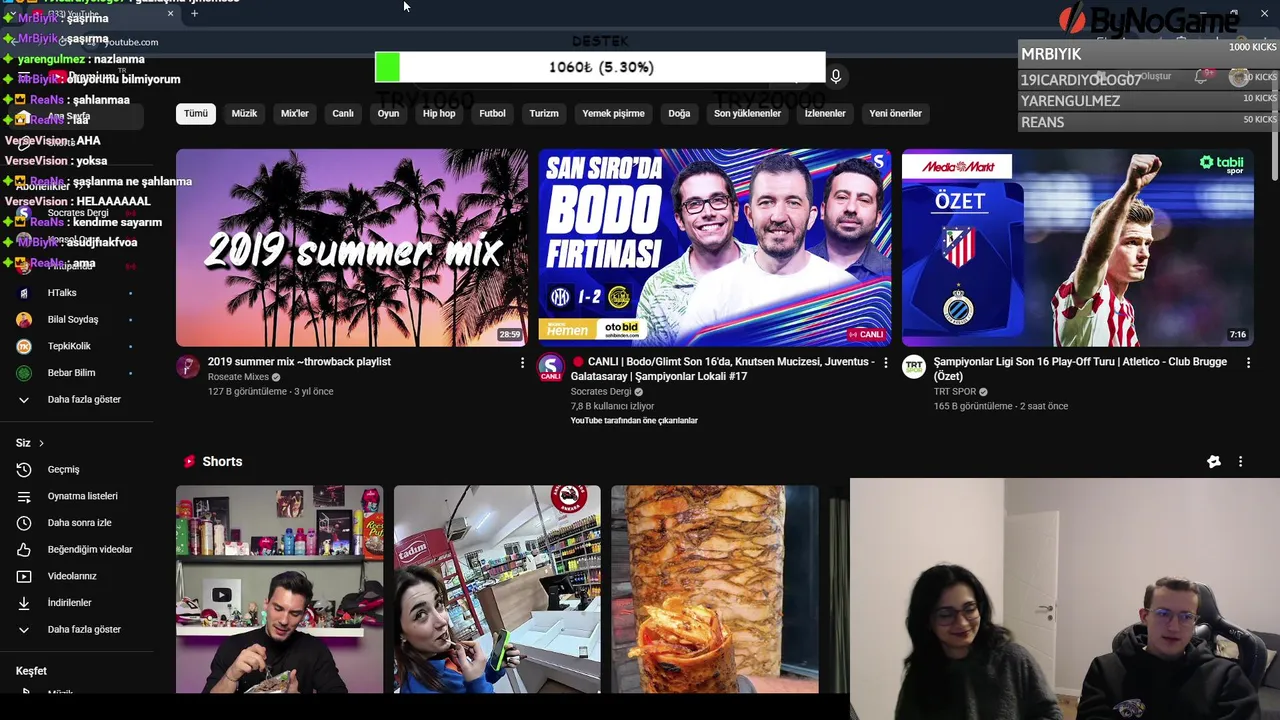This screenshot has width=1280, height=720.
Task: Open options menu for Atletico - Club Brugge video
Action: coord(1248,363)
